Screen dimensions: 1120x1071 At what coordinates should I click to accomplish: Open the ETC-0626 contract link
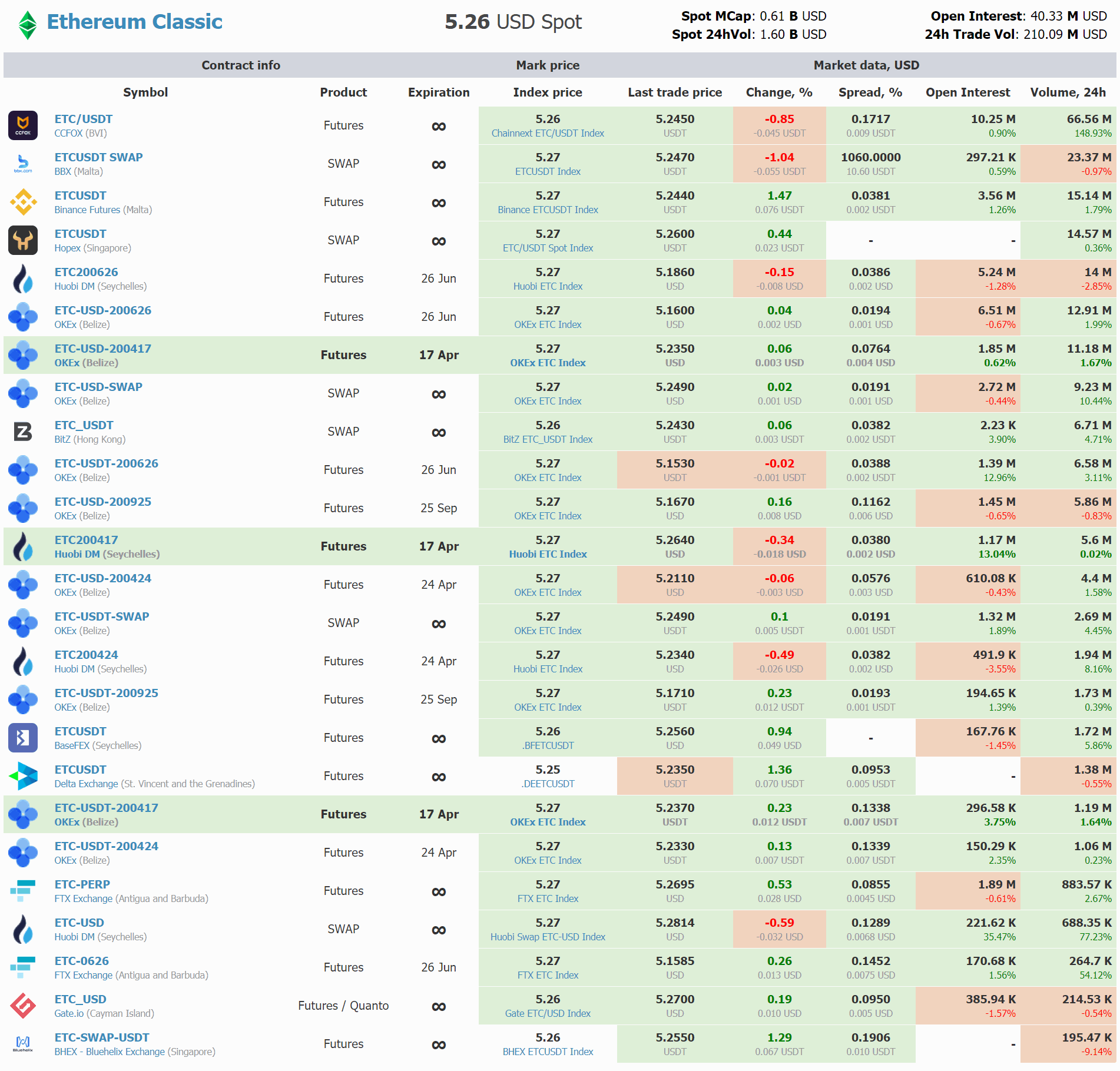(82, 961)
